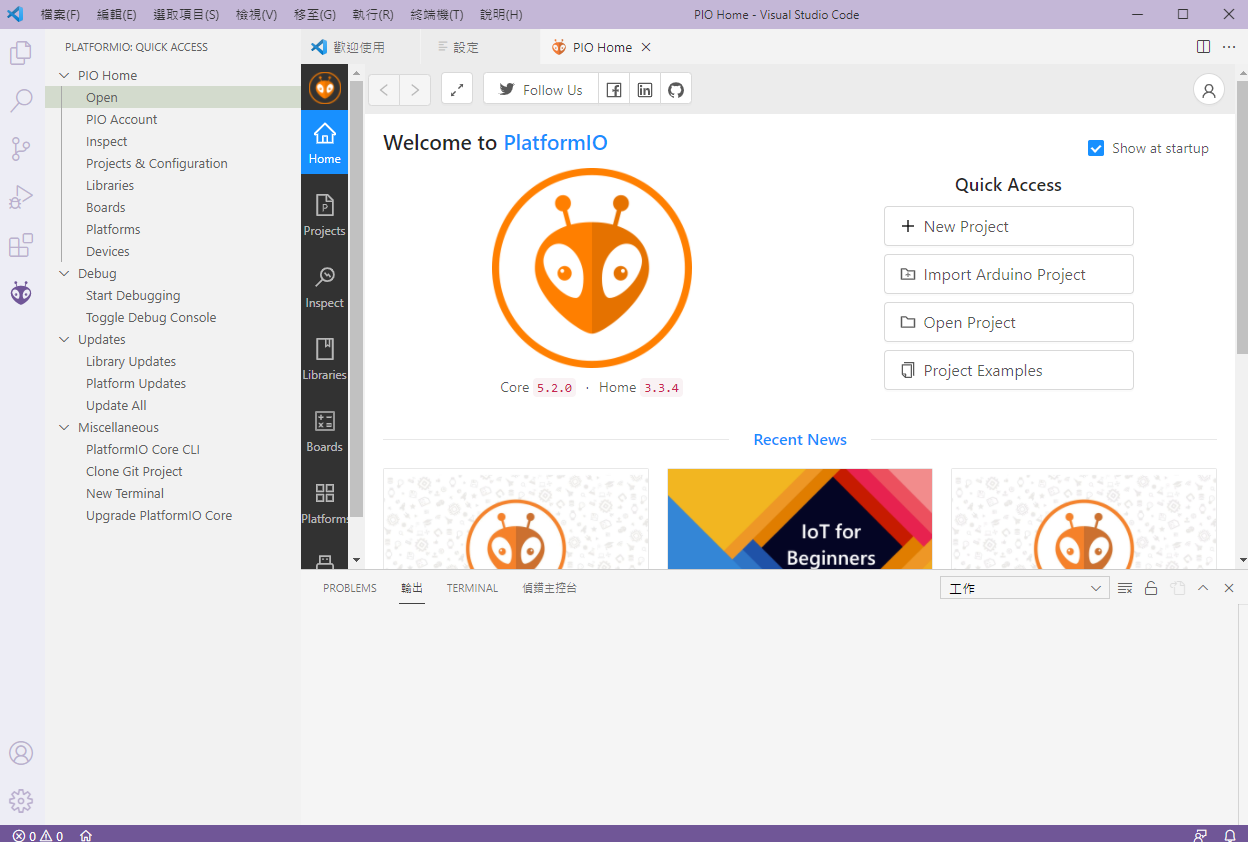
Task: Open the Extensions view icon
Action: coord(21,245)
